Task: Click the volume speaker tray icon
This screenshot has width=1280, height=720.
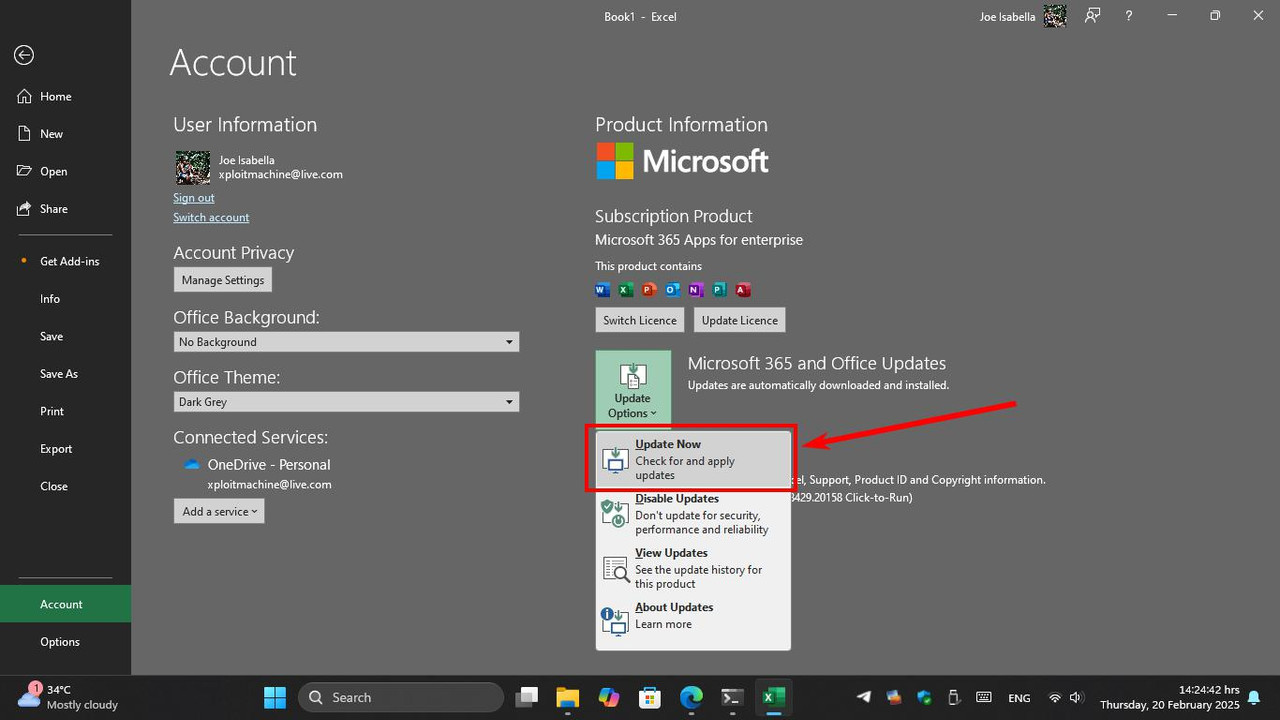Action: point(1076,698)
